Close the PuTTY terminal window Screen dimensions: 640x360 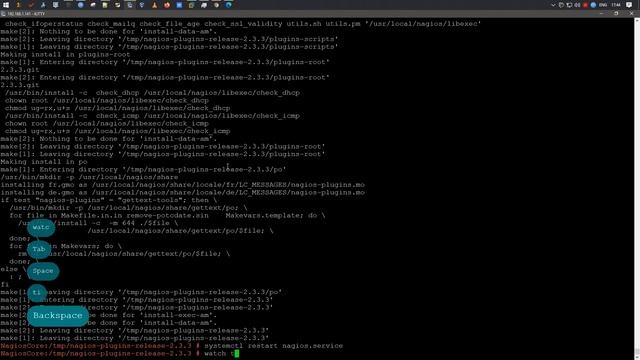632,13
